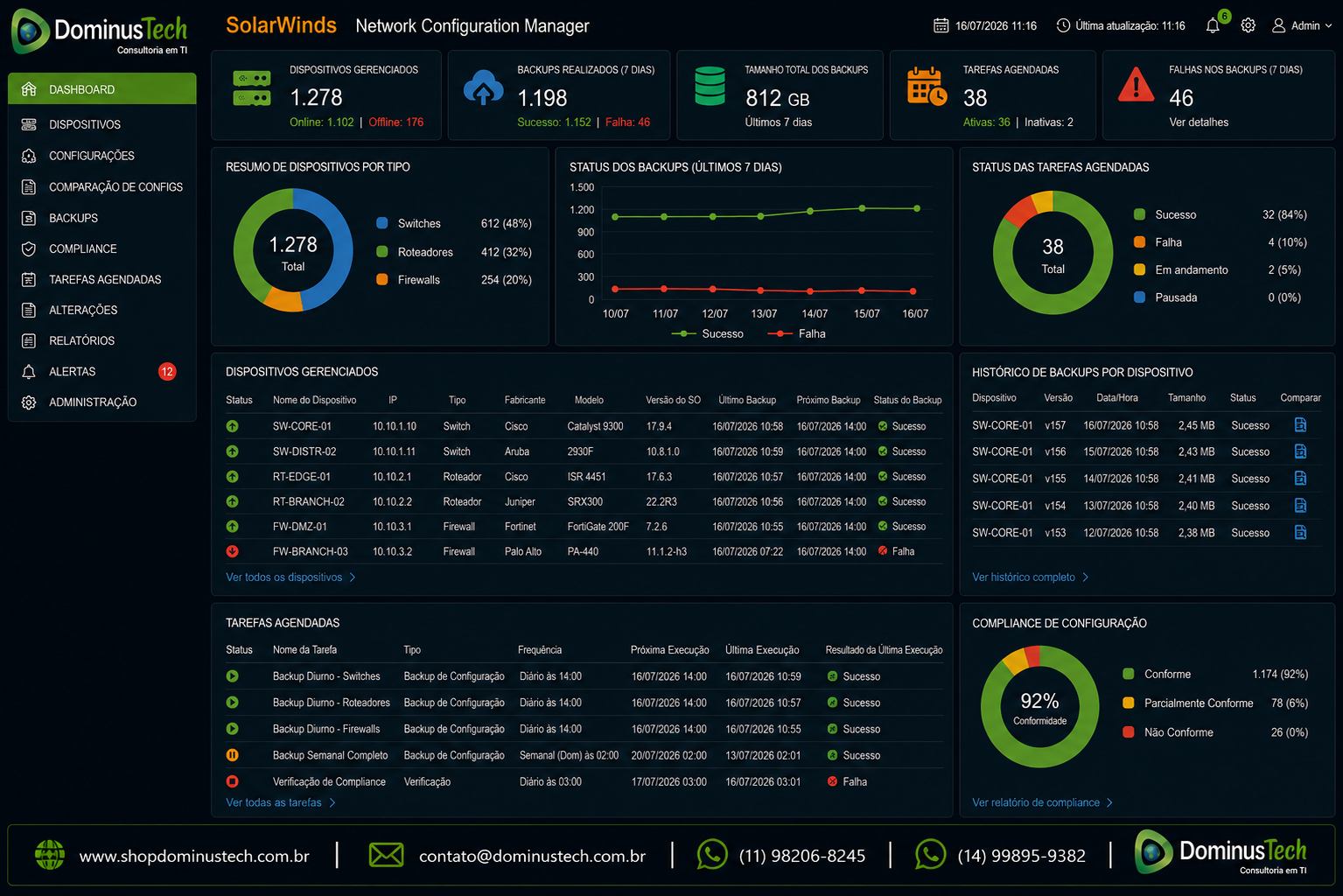
Task: Open the notifications bell icon
Action: point(1213,26)
